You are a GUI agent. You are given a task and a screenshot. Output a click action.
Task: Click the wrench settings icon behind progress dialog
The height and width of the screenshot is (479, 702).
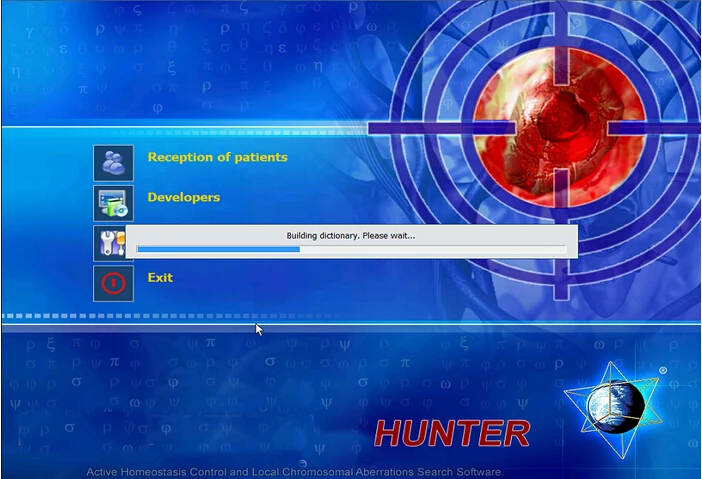(x=110, y=243)
